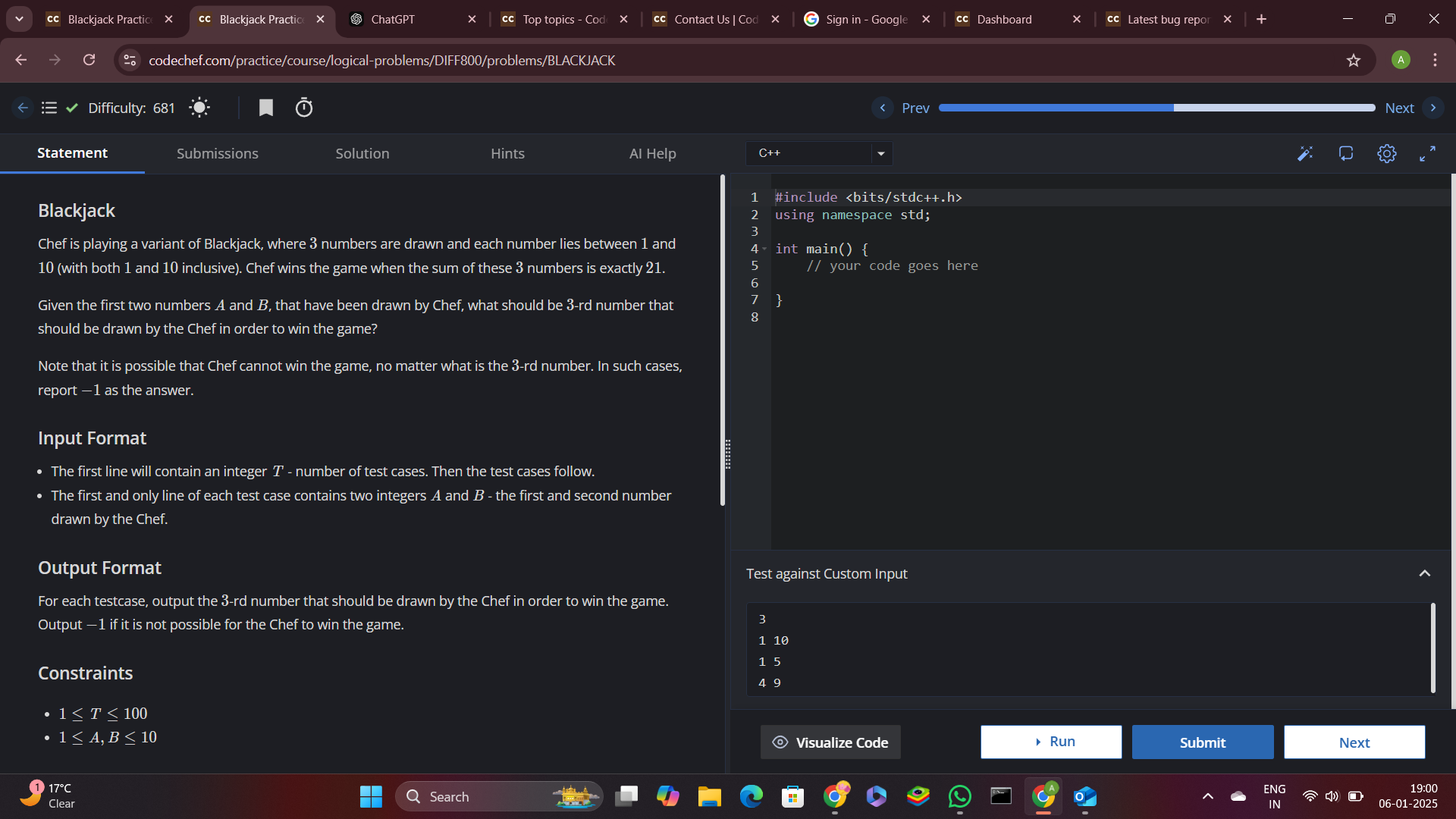Click the magic wand code assistant icon
The width and height of the screenshot is (1456, 819).
tap(1304, 154)
